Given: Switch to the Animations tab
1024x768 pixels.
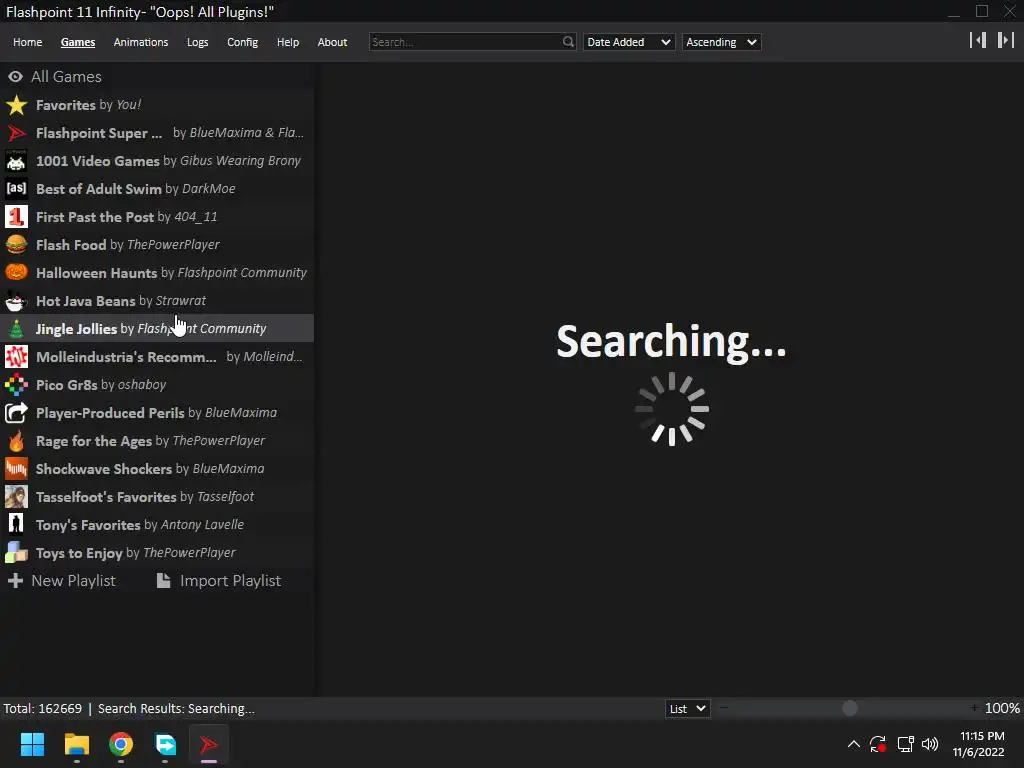Looking at the screenshot, I should (x=141, y=42).
